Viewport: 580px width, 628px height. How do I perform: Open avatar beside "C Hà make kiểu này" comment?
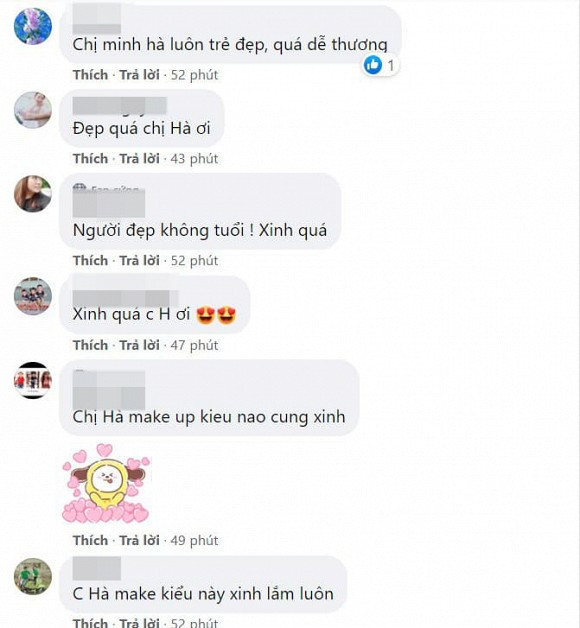click(33, 576)
